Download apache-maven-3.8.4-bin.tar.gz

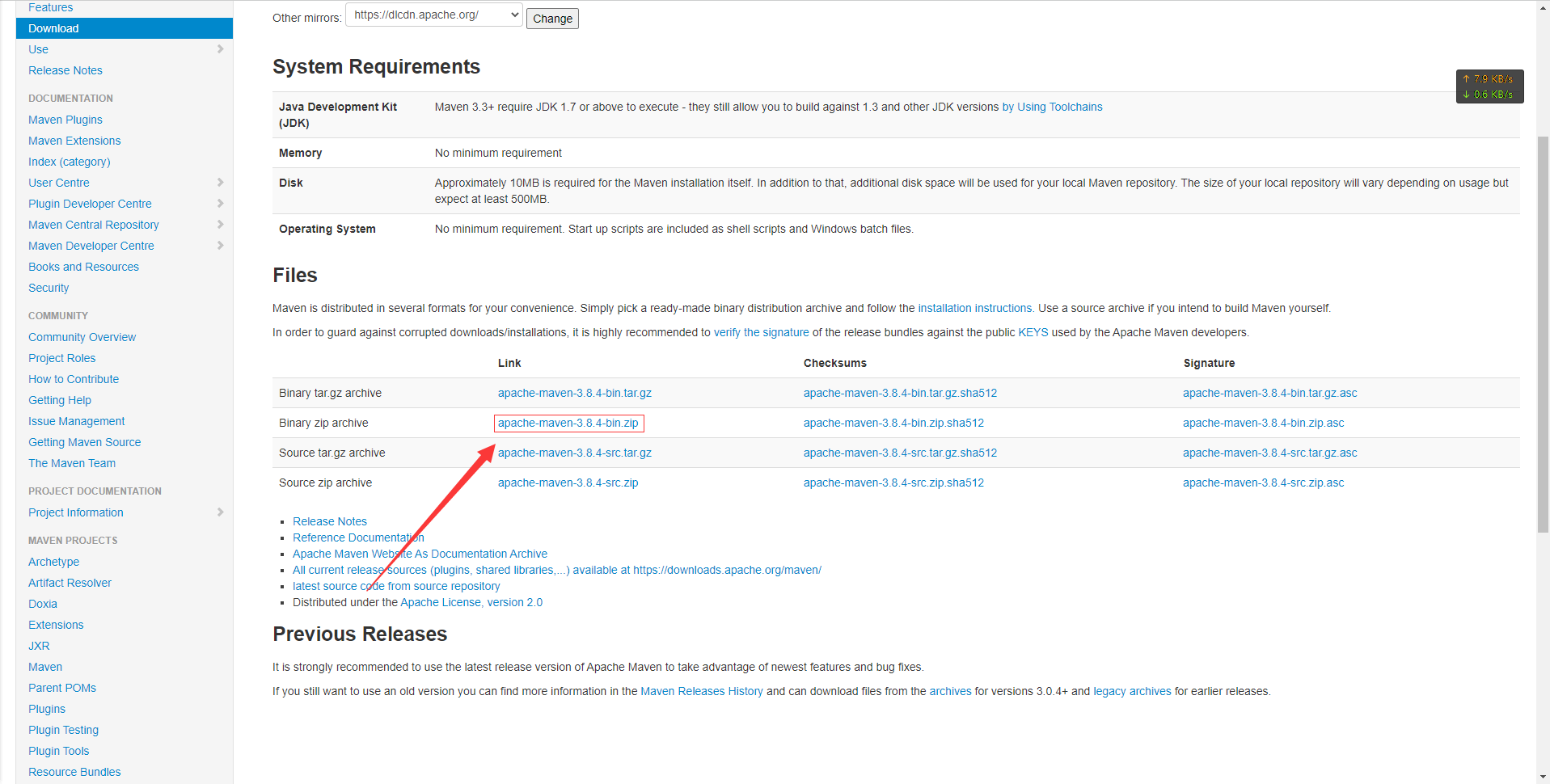pos(575,393)
